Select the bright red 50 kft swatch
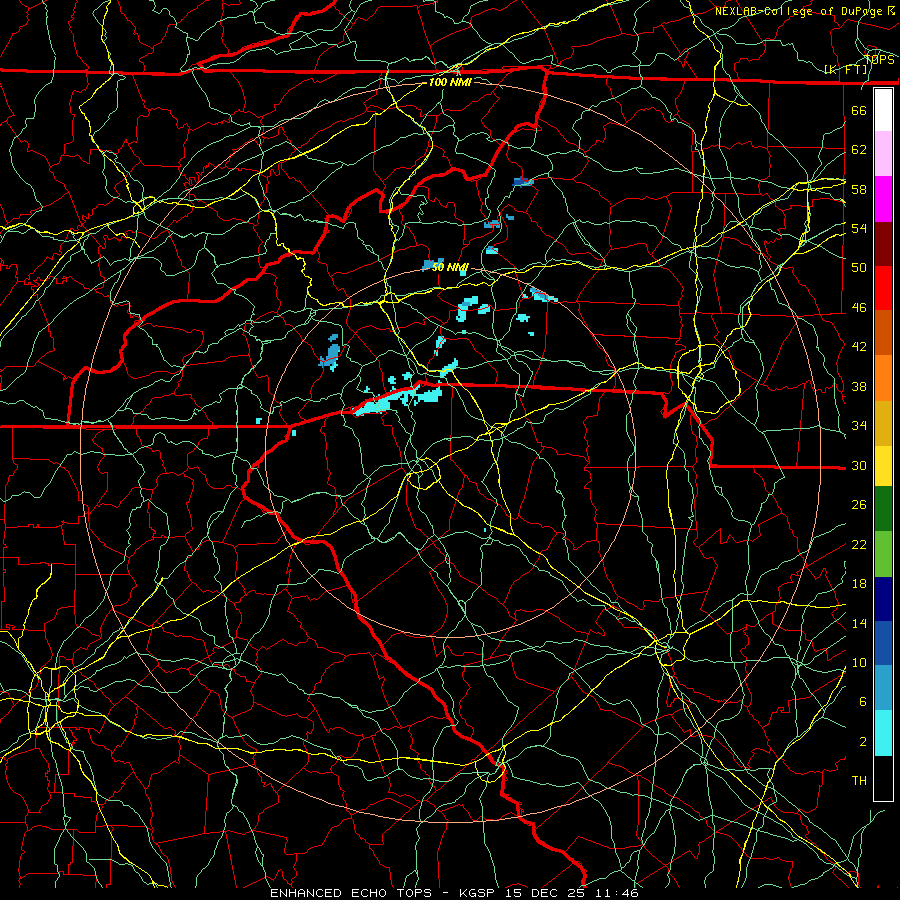 pyautogui.click(x=883, y=288)
